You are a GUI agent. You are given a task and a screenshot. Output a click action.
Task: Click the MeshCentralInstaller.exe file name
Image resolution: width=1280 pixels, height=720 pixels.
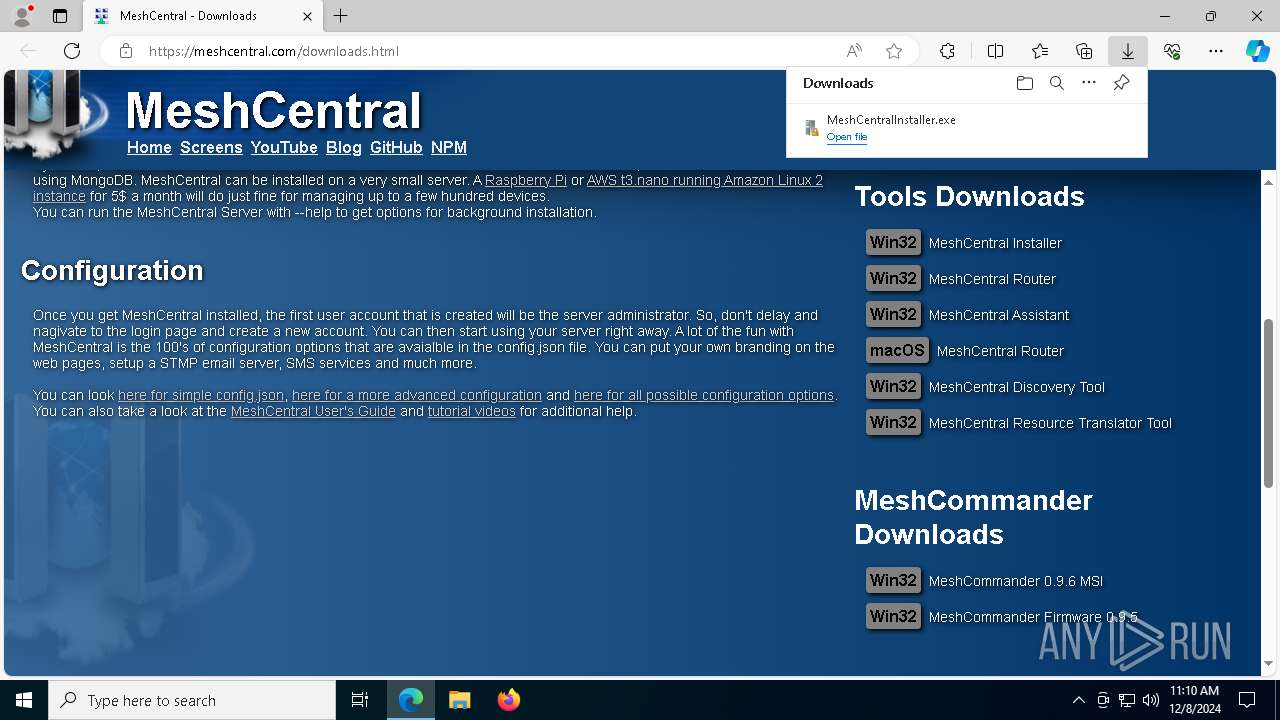(x=891, y=120)
